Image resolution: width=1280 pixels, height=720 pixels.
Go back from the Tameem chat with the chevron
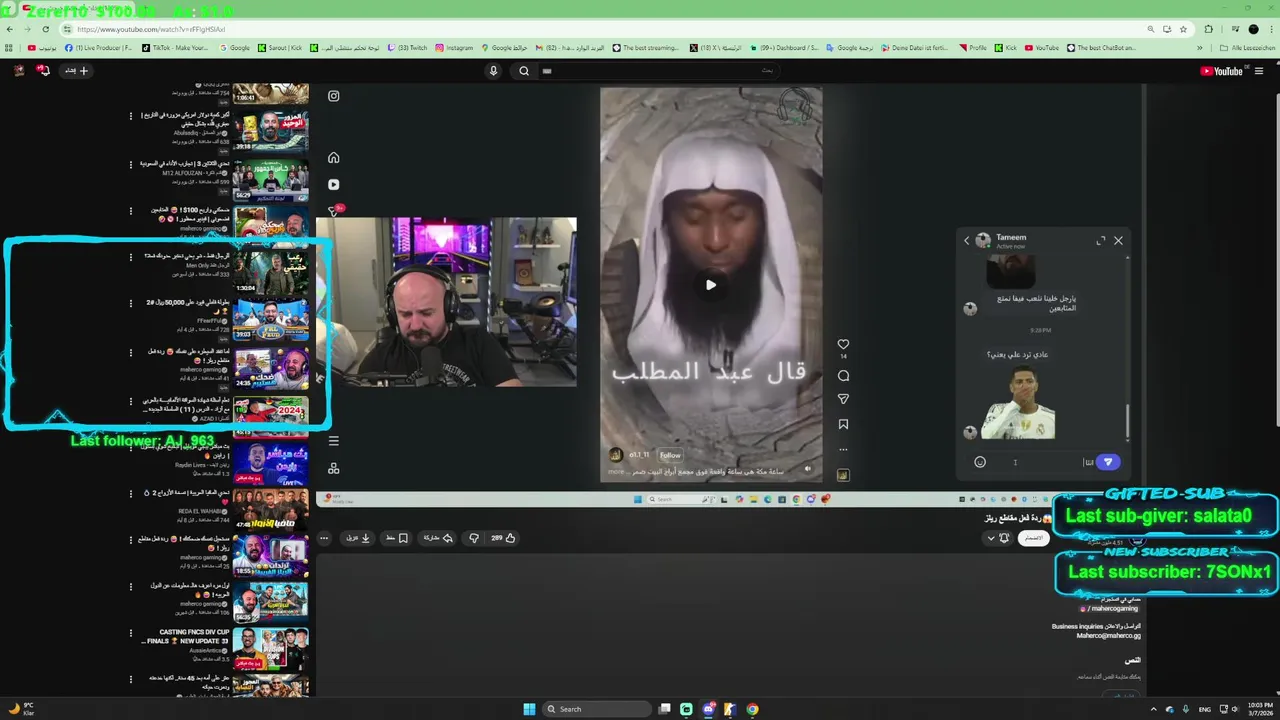(x=967, y=240)
